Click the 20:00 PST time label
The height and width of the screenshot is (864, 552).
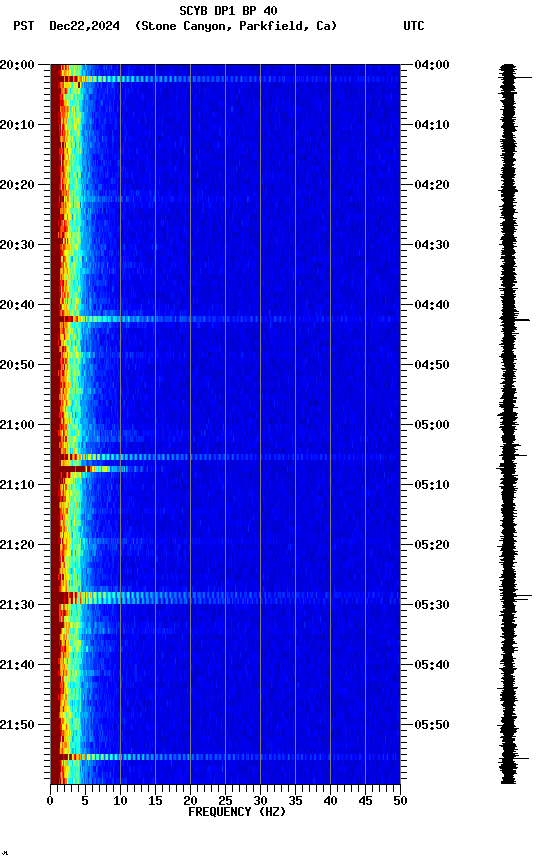pyautogui.click(x=17, y=65)
